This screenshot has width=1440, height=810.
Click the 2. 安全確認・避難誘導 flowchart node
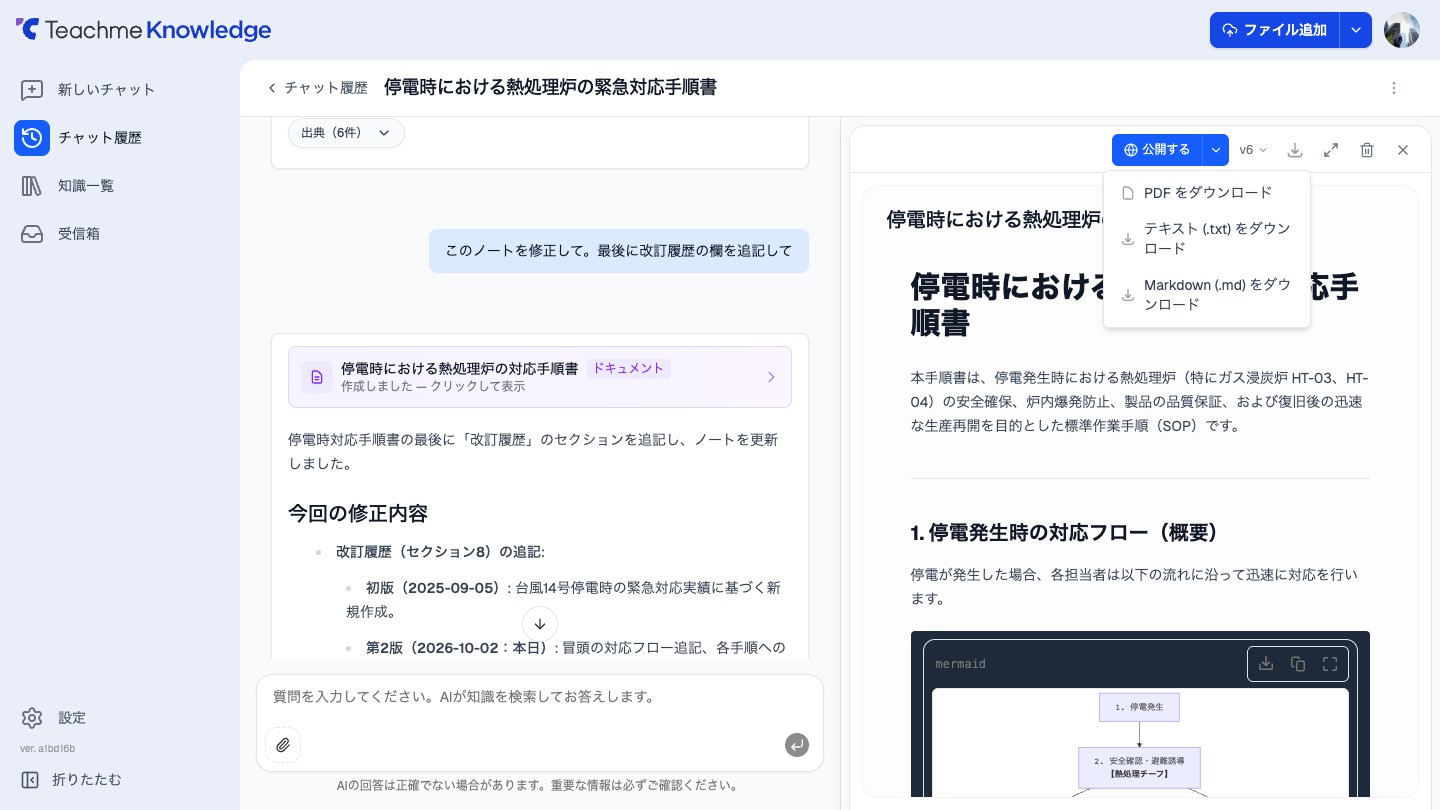coord(1139,767)
